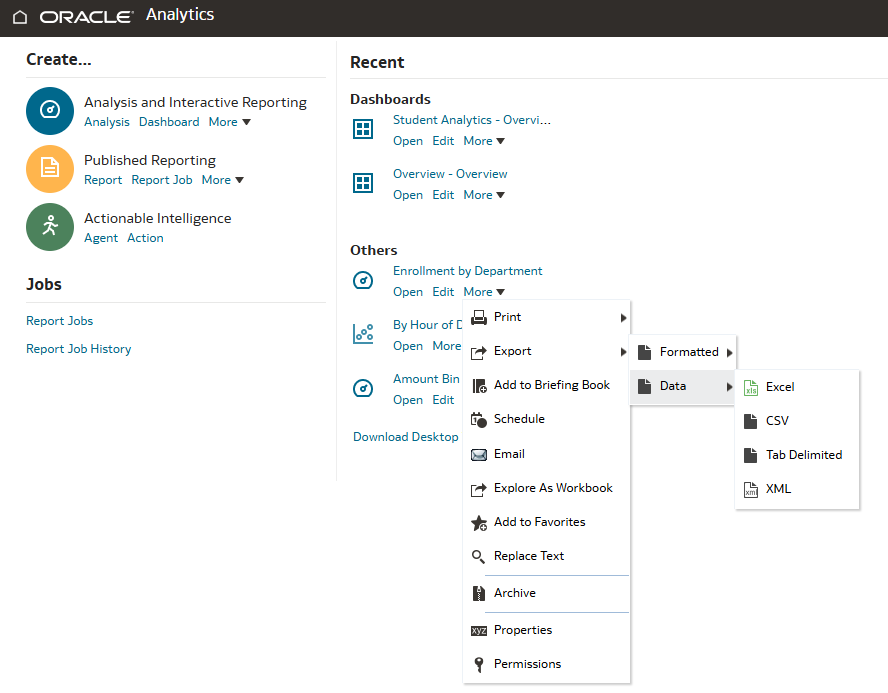Choose Export in the context menu

547,352
